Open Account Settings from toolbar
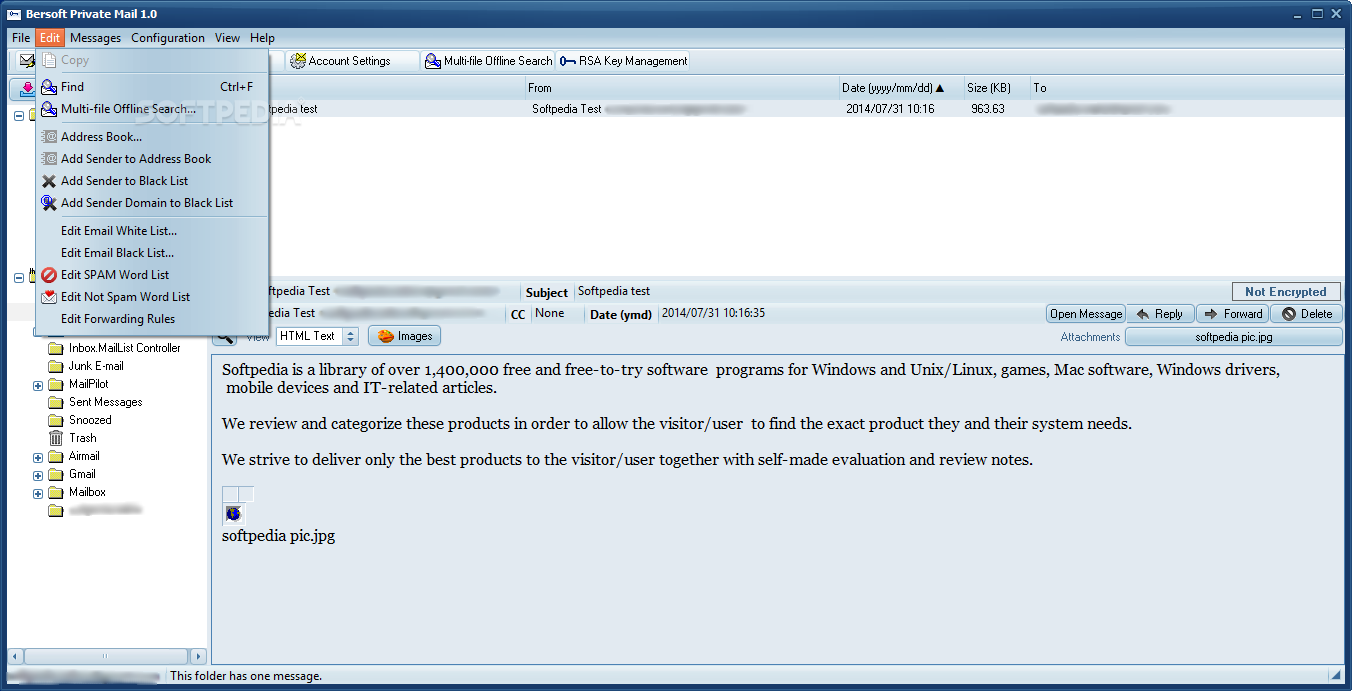This screenshot has width=1352, height=691. pos(351,61)
